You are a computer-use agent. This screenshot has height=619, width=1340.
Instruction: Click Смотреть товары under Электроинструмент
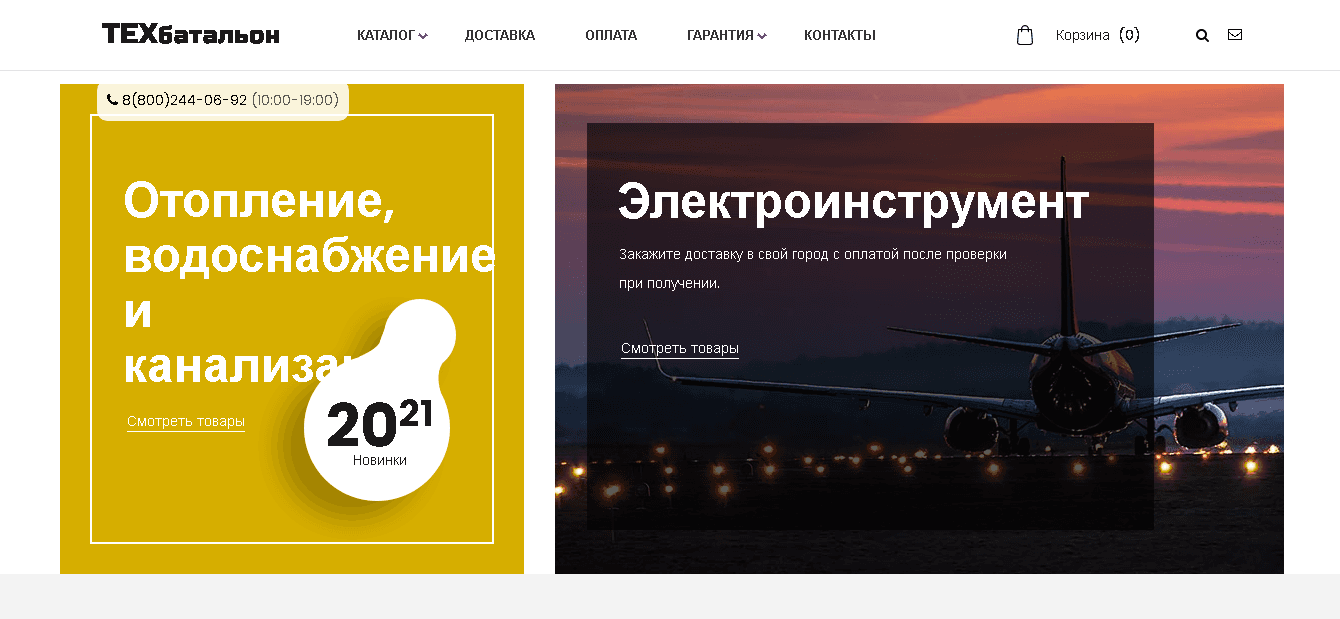tap(680, 349)
